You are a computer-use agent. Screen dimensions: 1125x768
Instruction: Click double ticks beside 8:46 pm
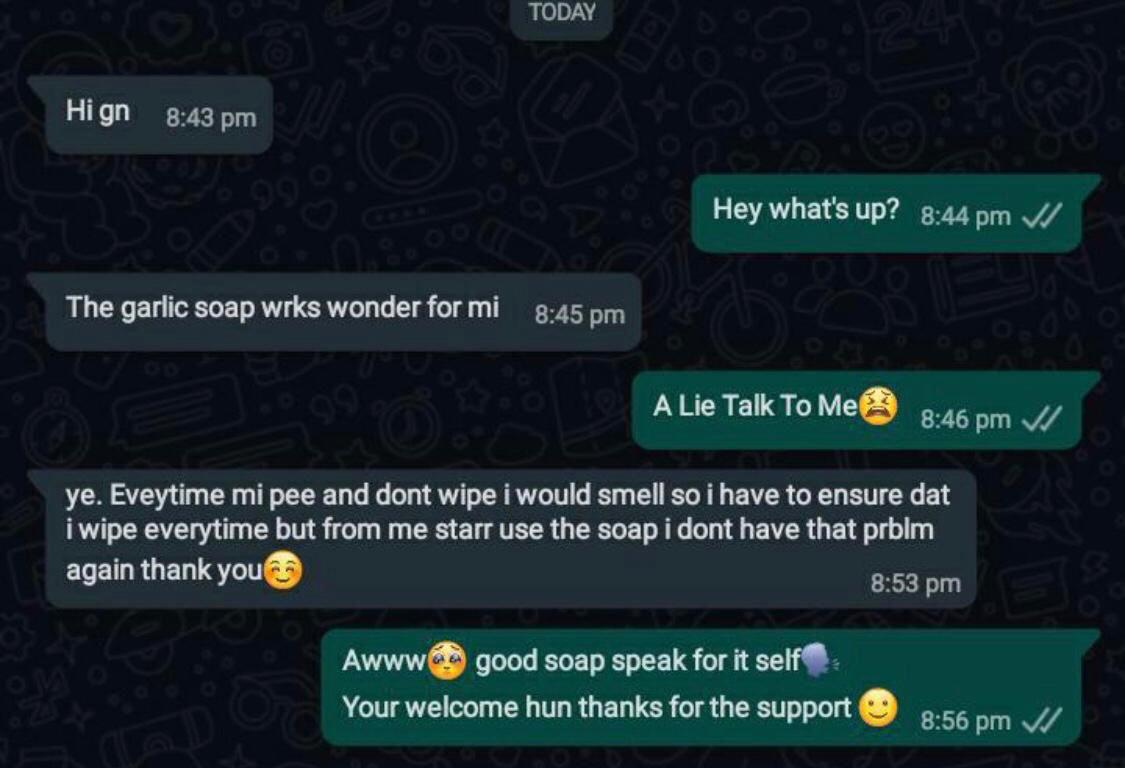(1040, 418)
